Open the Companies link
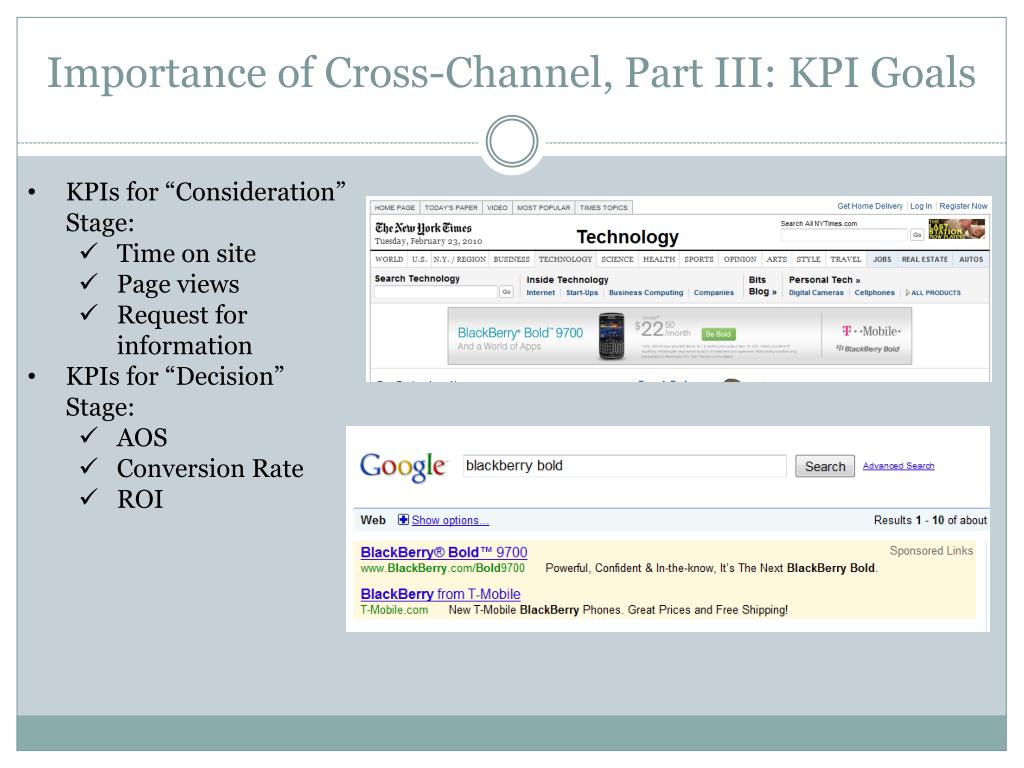Viewport: 1024px width, 768px height. (x=714, y=293)
